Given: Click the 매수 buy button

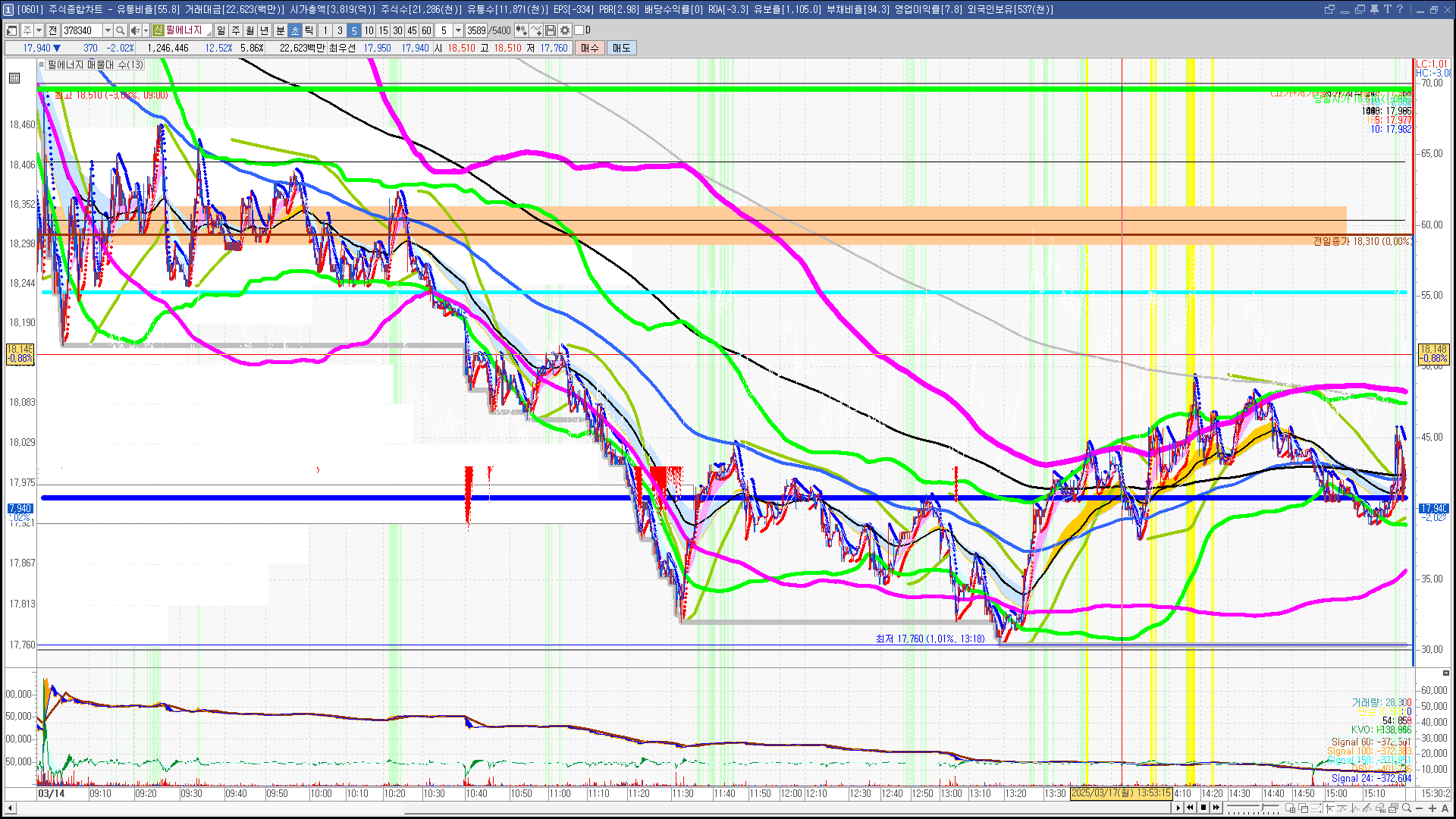Looking at the screenshot, I should (x=590, y=48).
